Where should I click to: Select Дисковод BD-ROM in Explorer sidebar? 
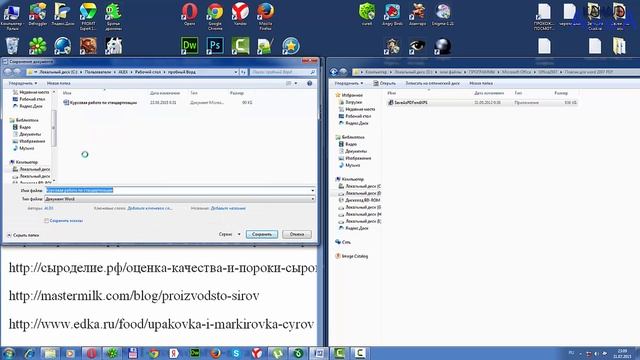point(359,200)
